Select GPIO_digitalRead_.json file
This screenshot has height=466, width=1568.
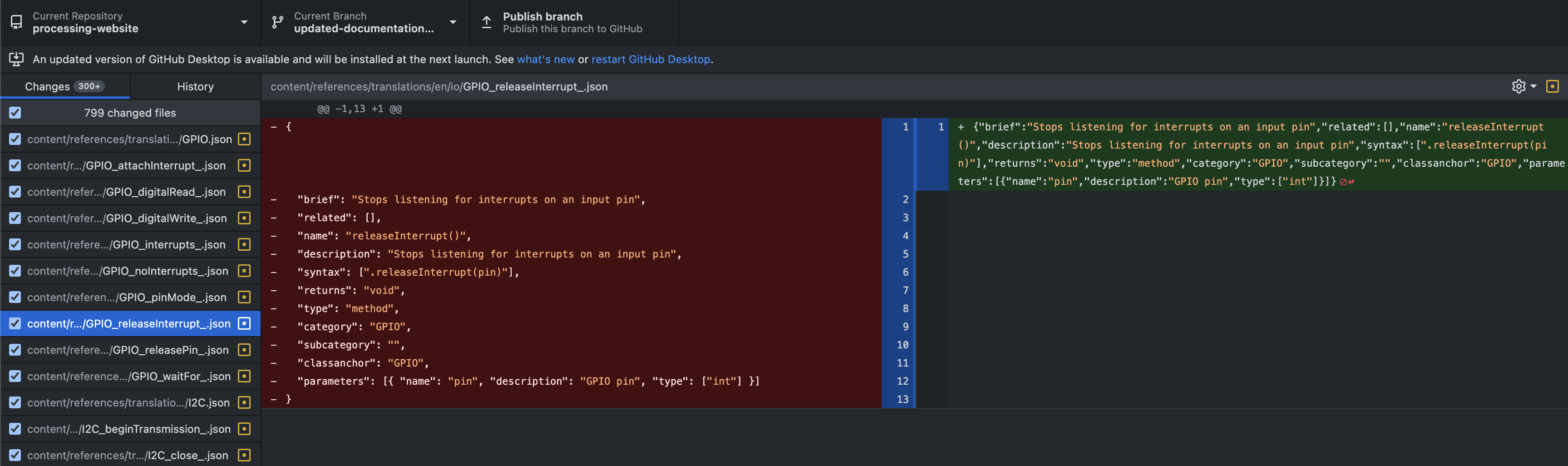click(130, 191)
